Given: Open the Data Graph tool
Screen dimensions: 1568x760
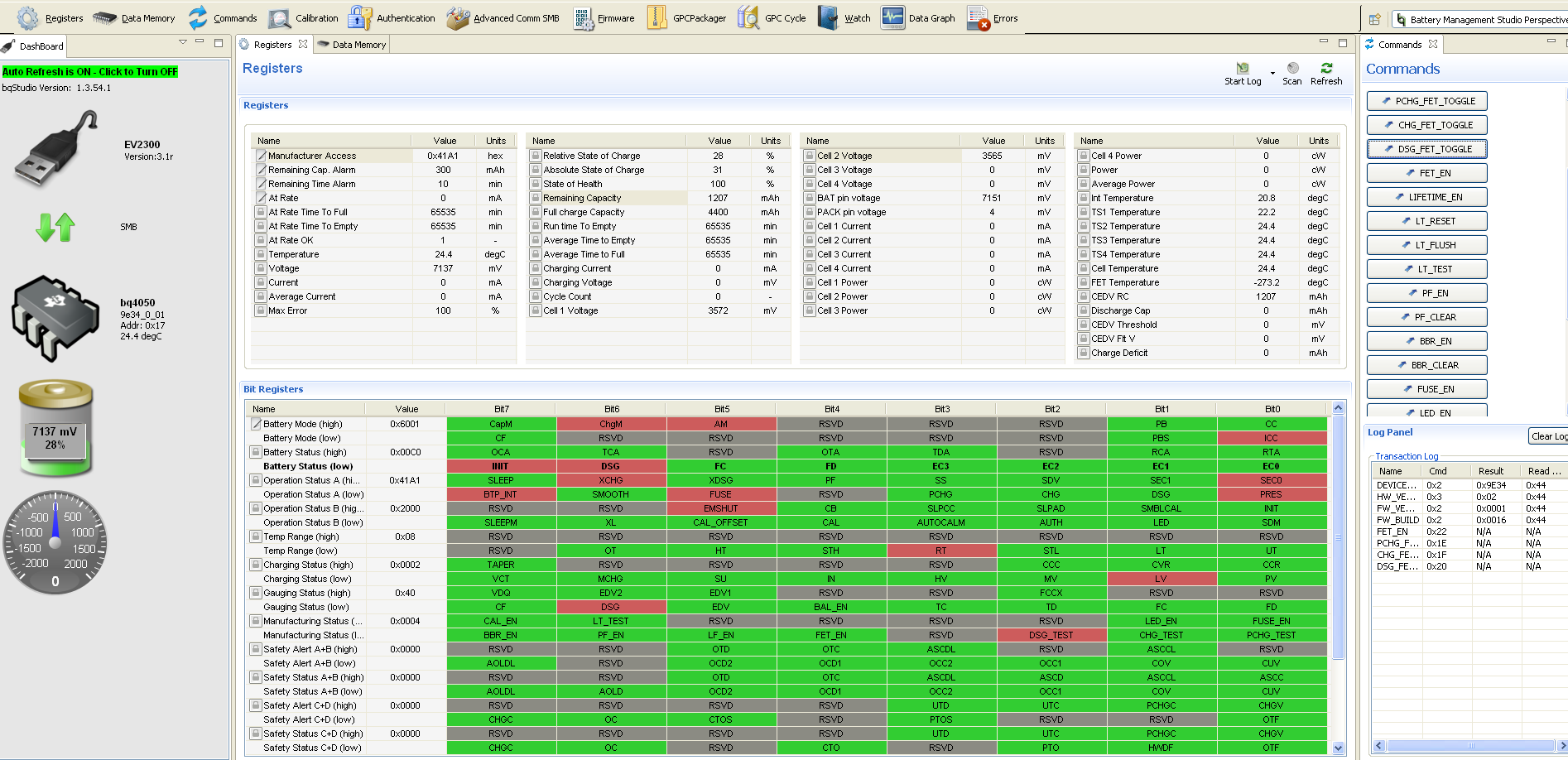Looking at the screenshot, I should tap(918, 17).
